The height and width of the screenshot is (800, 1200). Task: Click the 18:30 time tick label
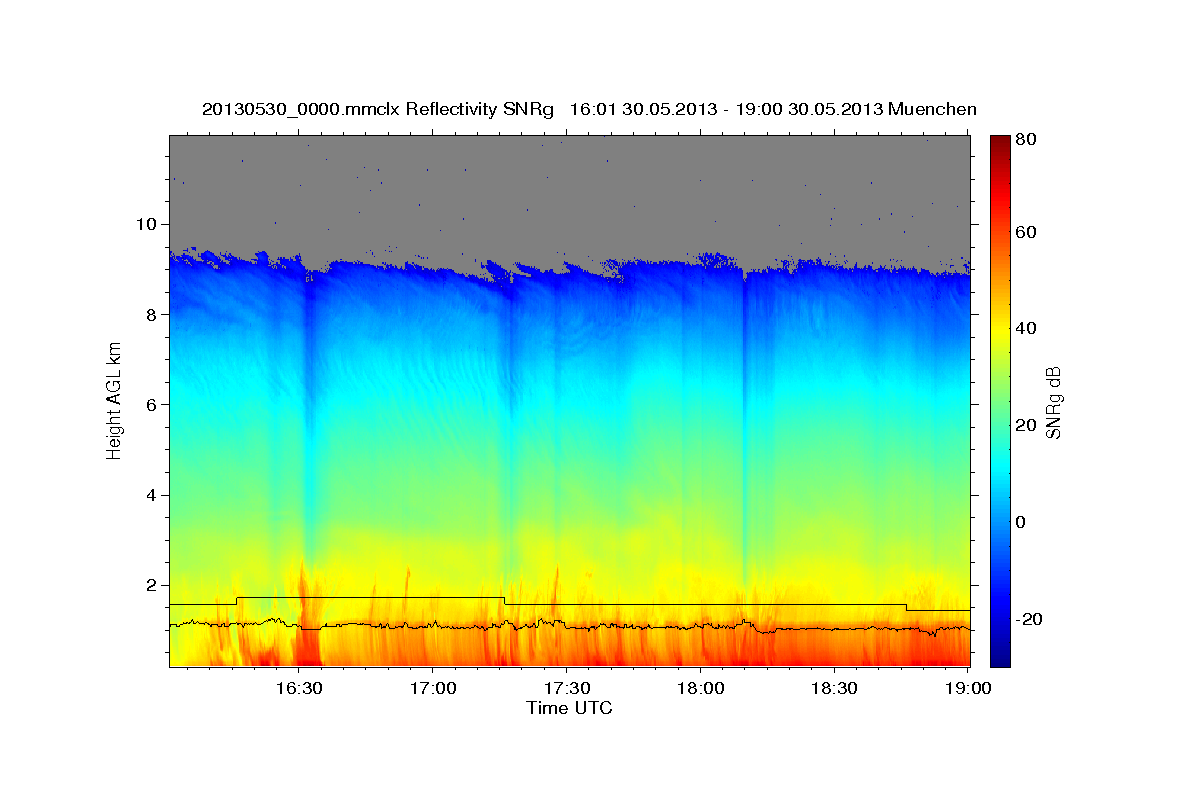click(834, 688)
